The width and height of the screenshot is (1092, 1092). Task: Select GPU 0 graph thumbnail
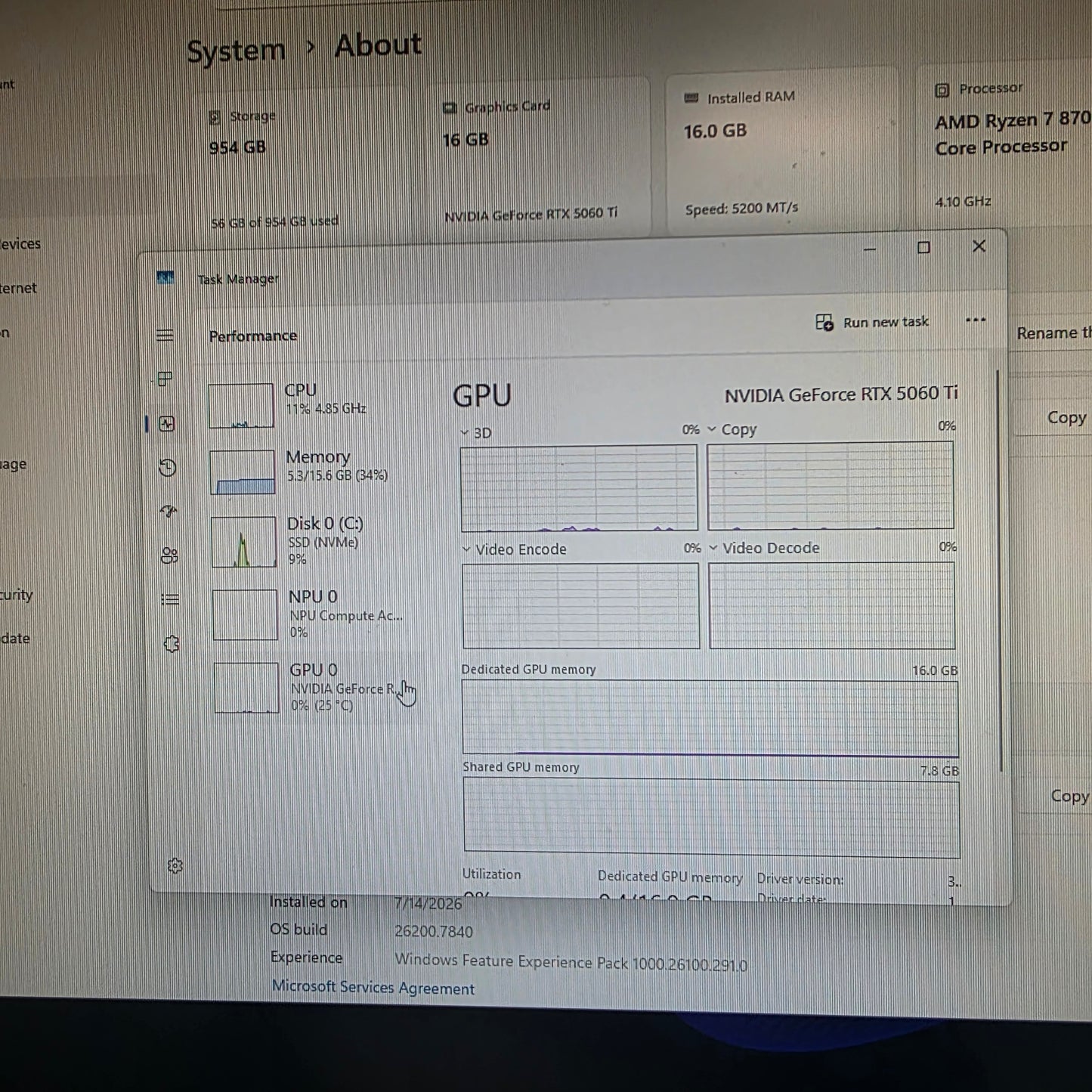coord(247,688)
